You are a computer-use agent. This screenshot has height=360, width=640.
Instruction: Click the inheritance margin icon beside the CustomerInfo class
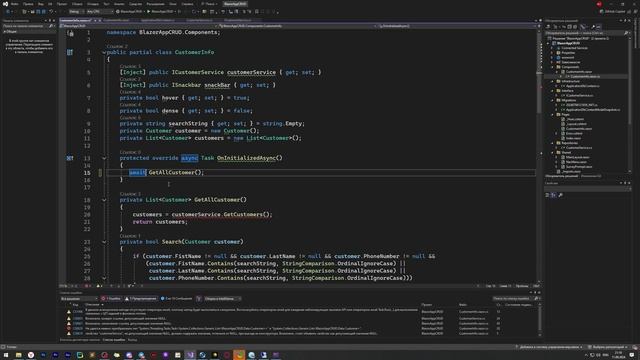(x=70, y=52)
